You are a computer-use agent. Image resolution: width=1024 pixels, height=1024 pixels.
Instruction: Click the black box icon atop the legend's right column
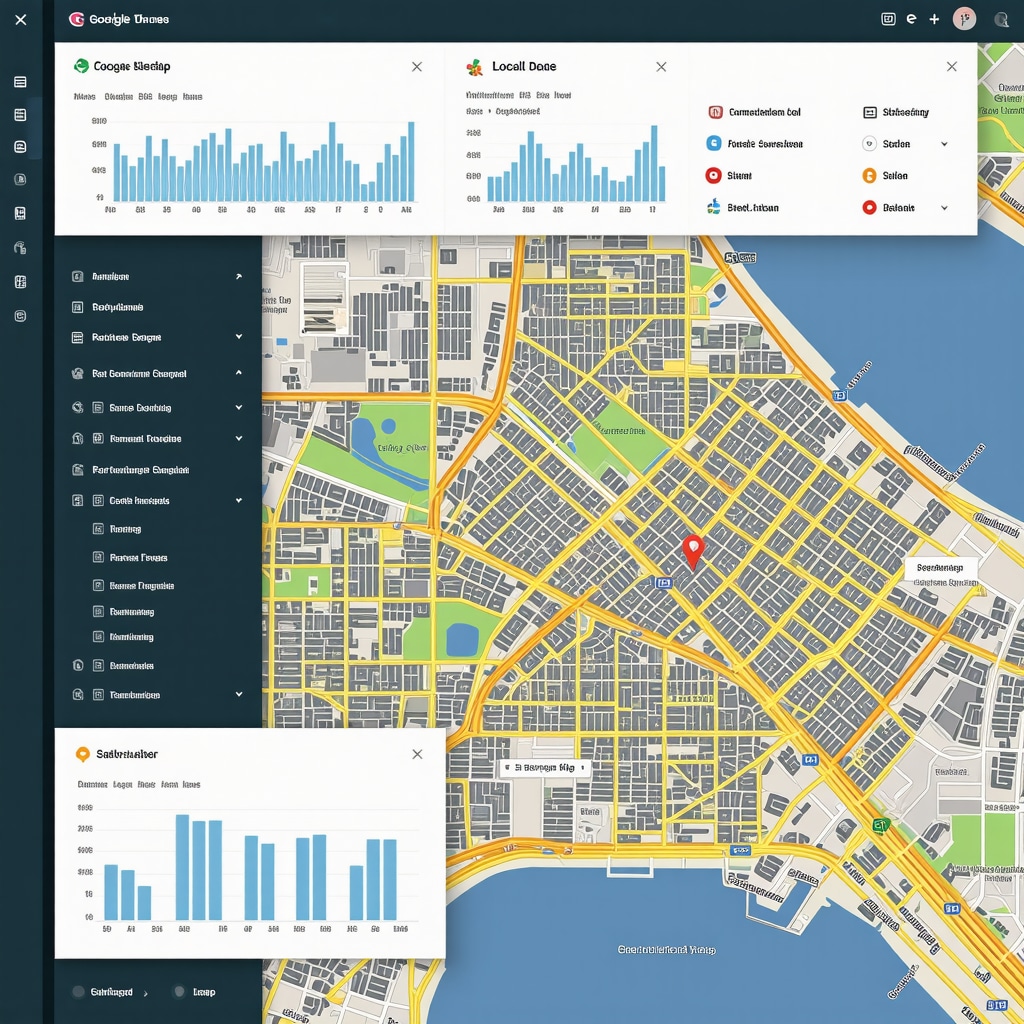869,112
